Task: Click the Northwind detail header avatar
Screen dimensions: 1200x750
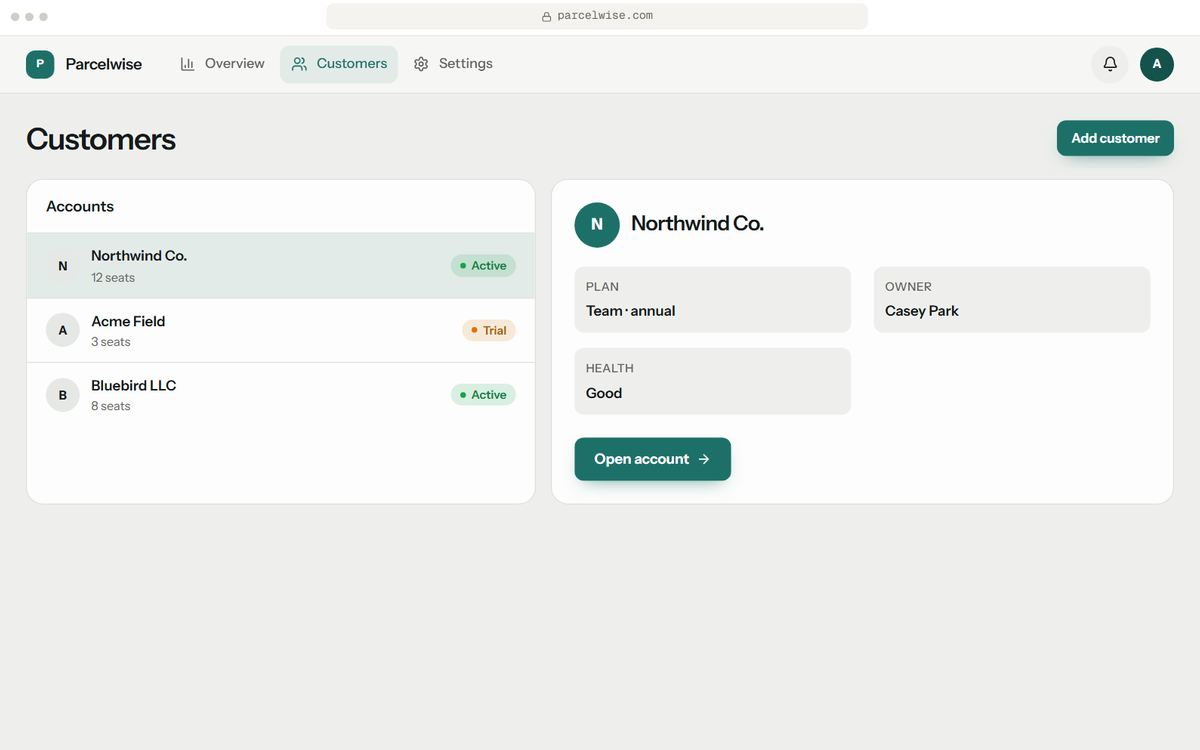Action: (x=597, y=225)
